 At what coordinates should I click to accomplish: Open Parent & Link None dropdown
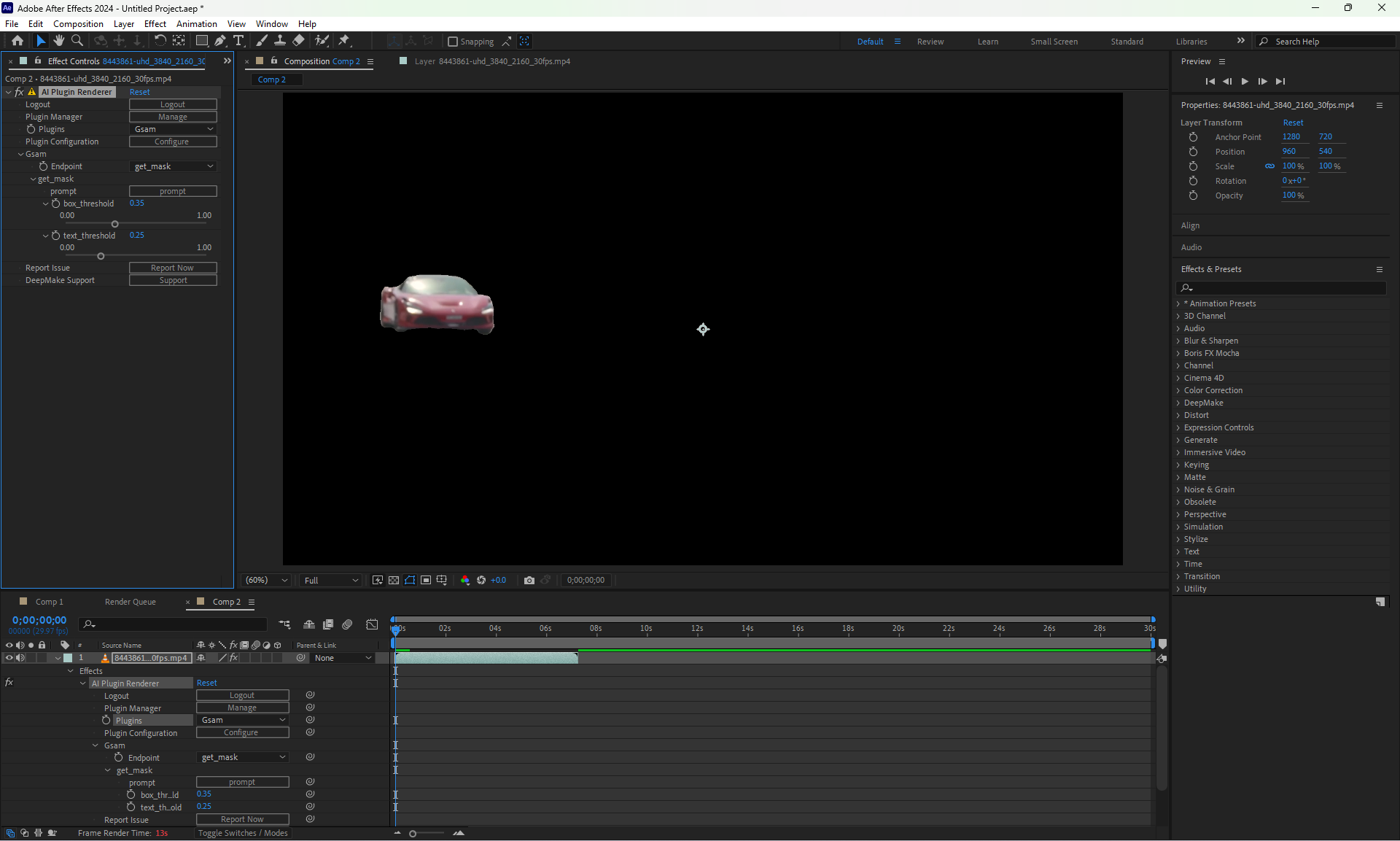[343, 658]
